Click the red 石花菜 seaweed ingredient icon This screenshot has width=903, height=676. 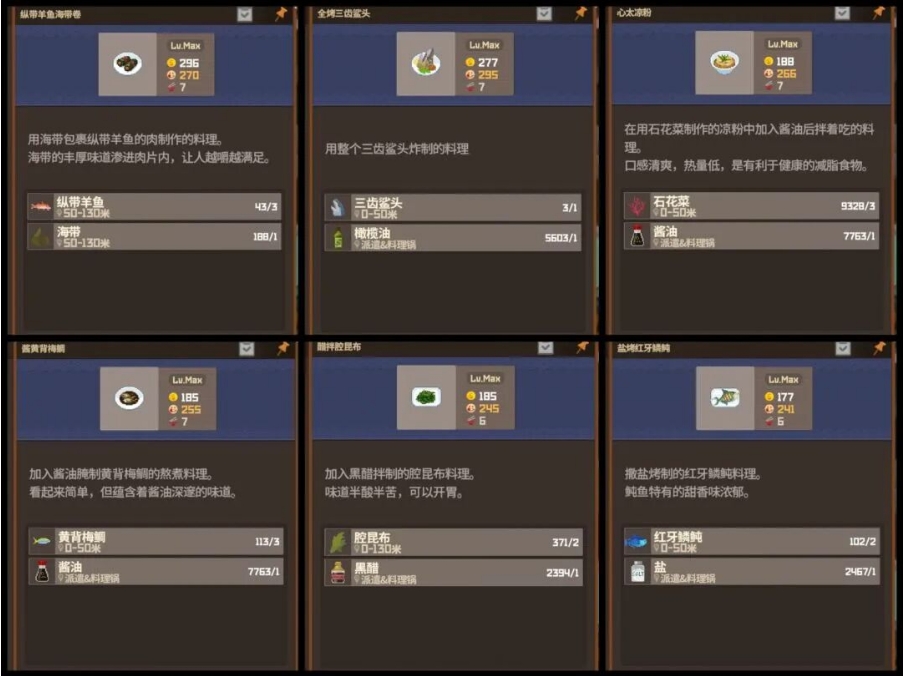pyautogui.click(x=636, y=206)
